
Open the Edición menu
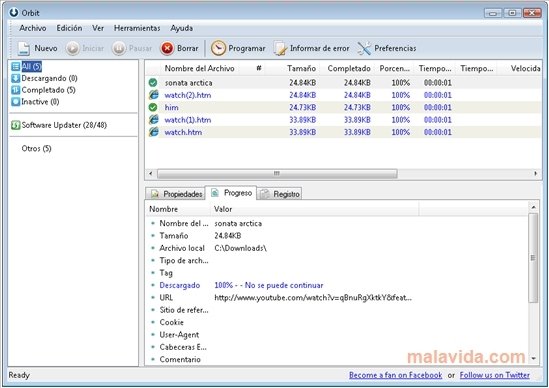click(x=69, y=28)
